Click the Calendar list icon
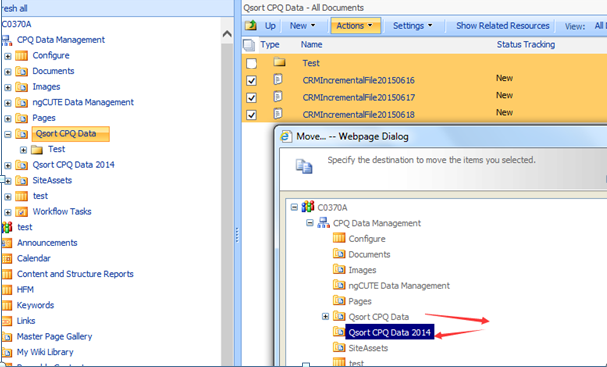The image size is (607, 367). click(7, 259)
